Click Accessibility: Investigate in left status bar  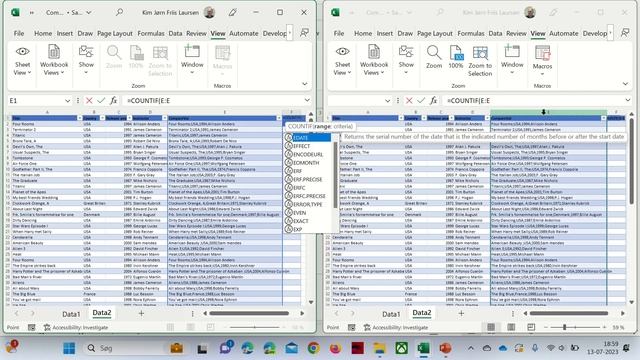tap(76, 327)
